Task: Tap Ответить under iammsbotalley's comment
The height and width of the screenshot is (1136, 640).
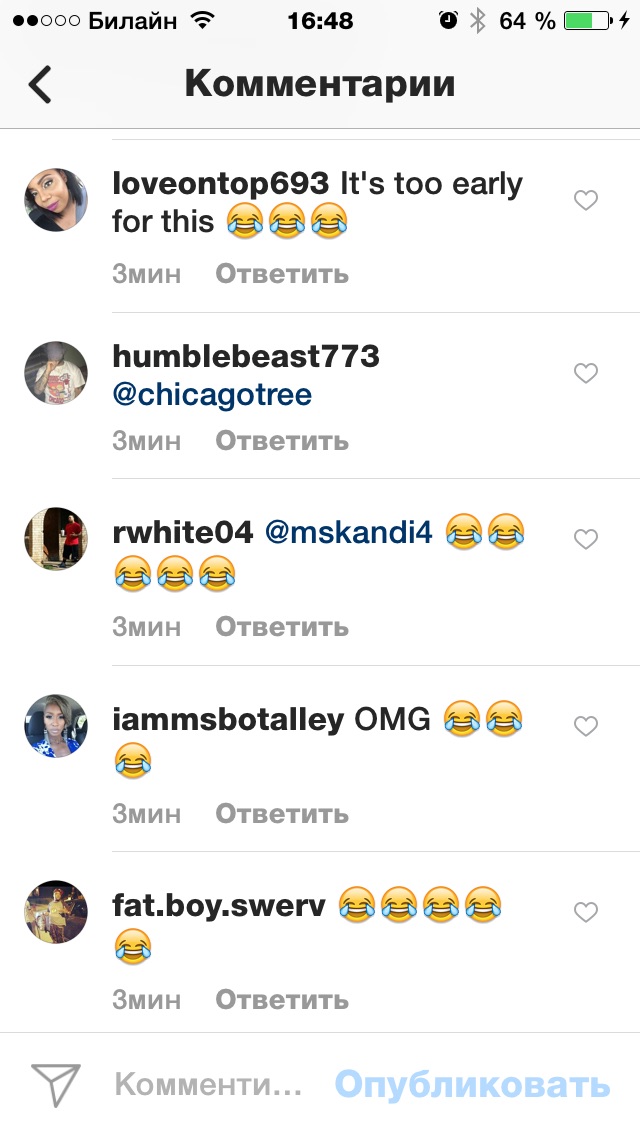Action: (x=282, y=814)
